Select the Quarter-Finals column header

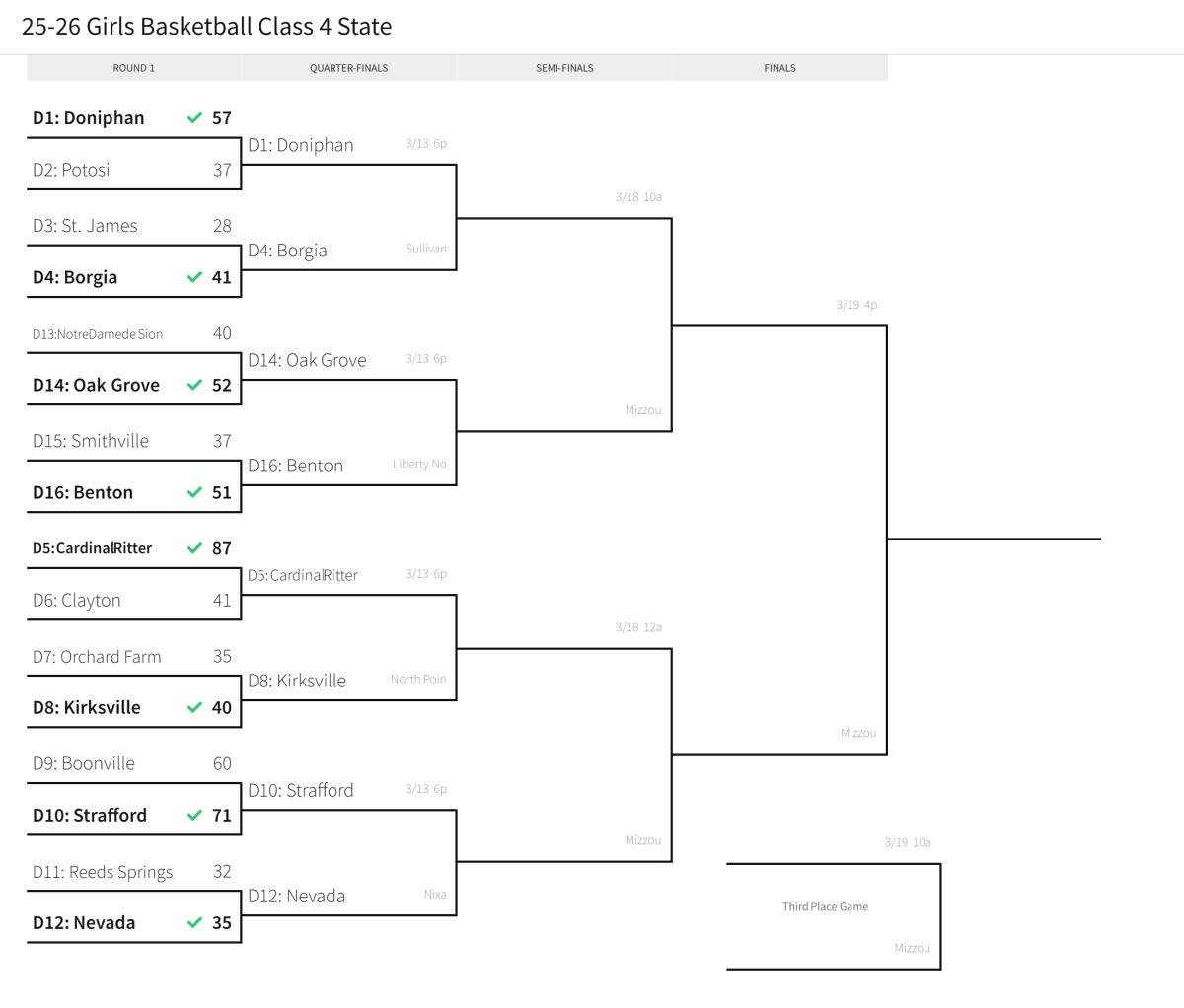click(x=349, y=68)
